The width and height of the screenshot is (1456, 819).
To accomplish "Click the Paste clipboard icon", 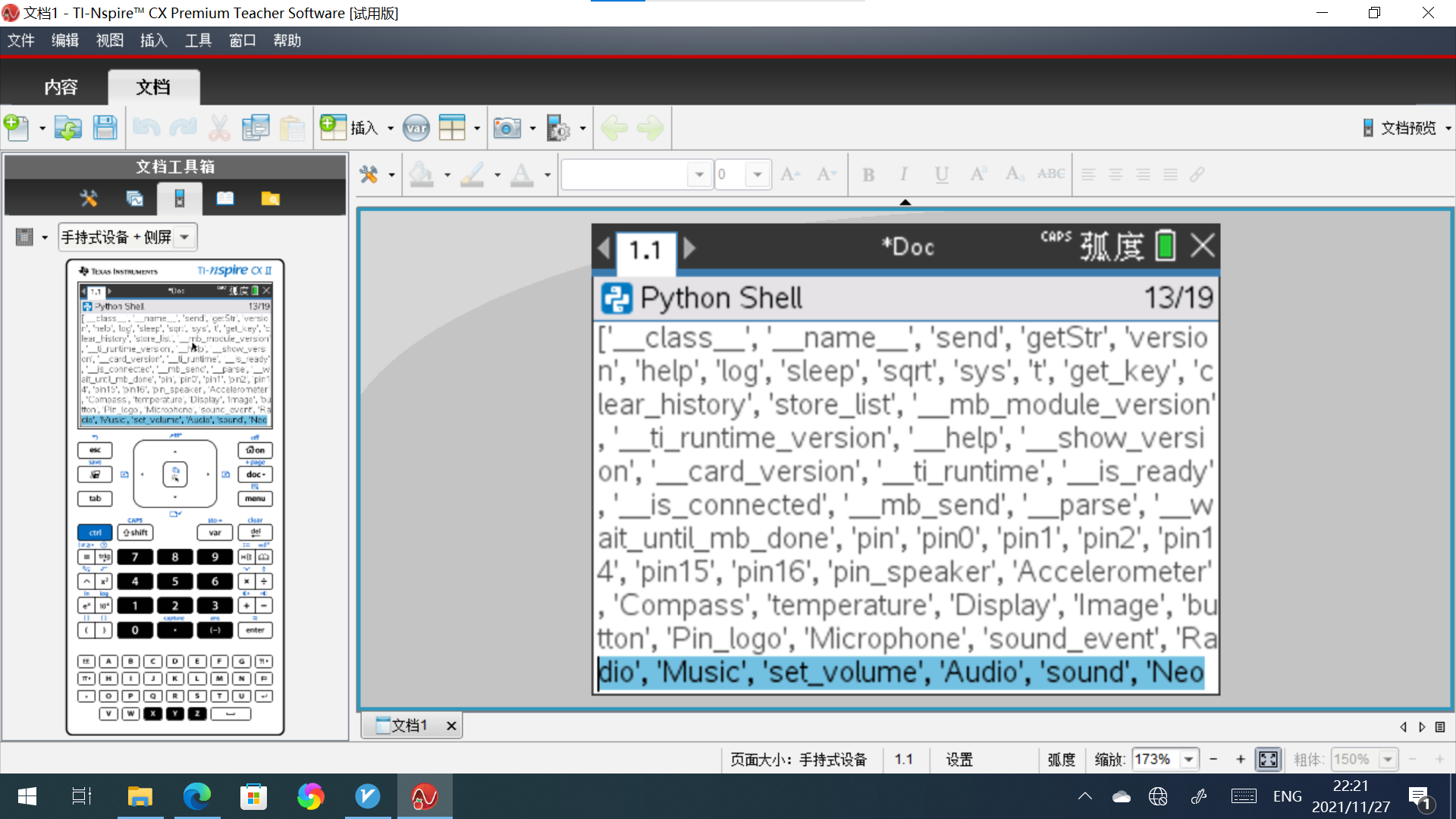I will click(x=292, y=127).
